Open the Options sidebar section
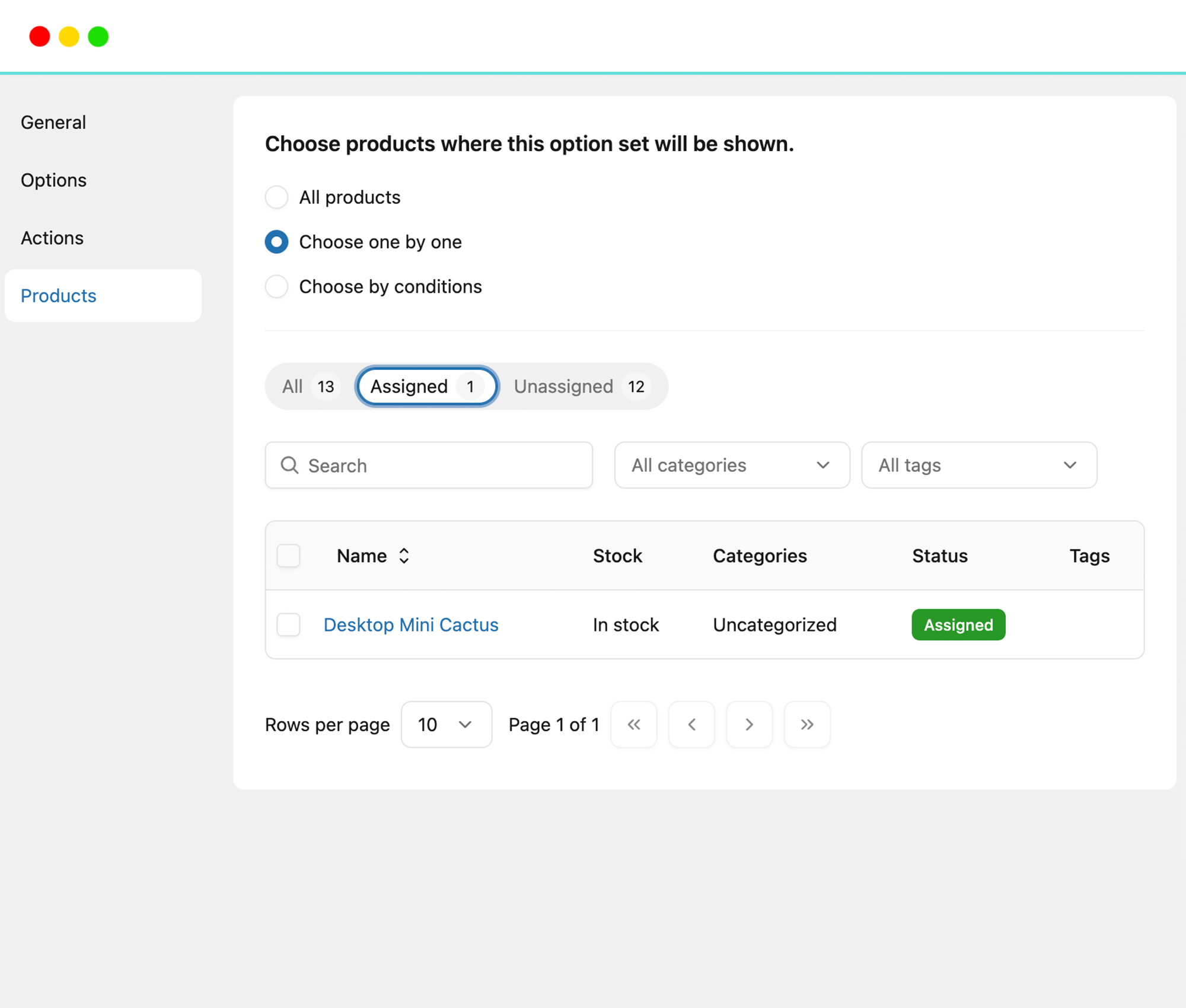 [54, 180]
